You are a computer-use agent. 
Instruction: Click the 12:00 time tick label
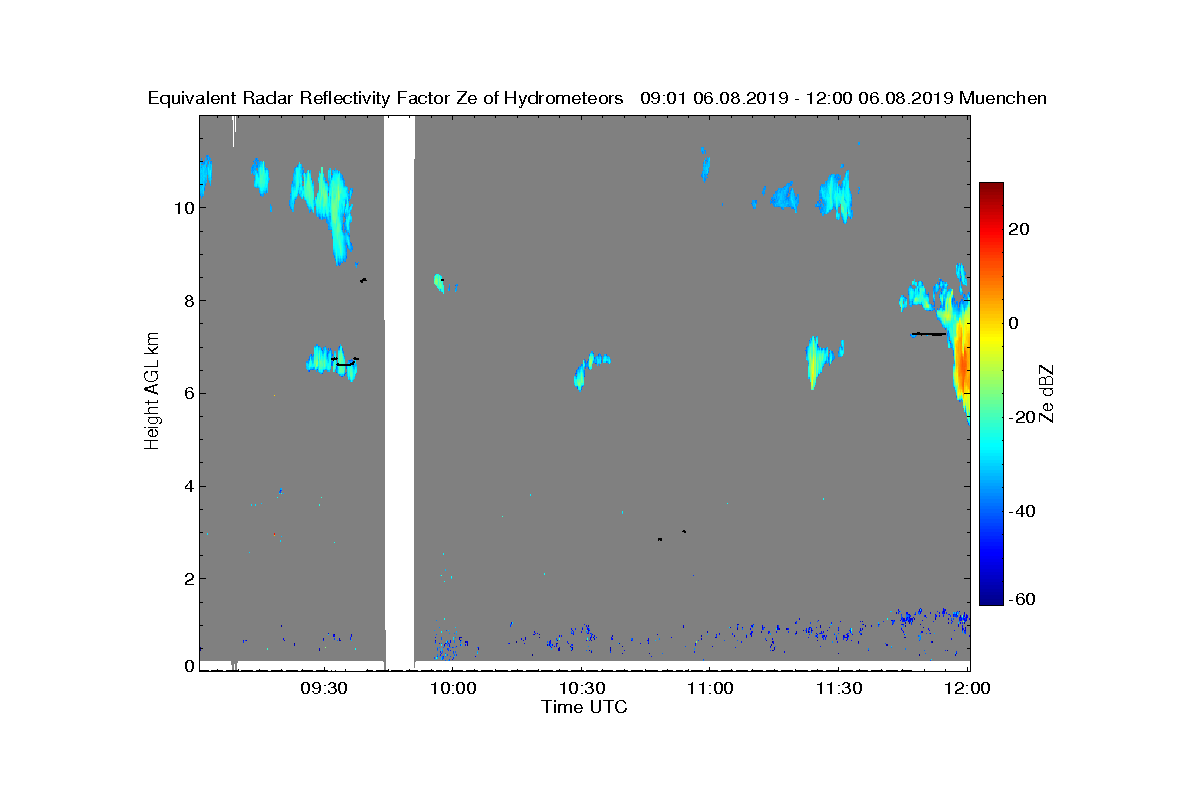(967, 688)
